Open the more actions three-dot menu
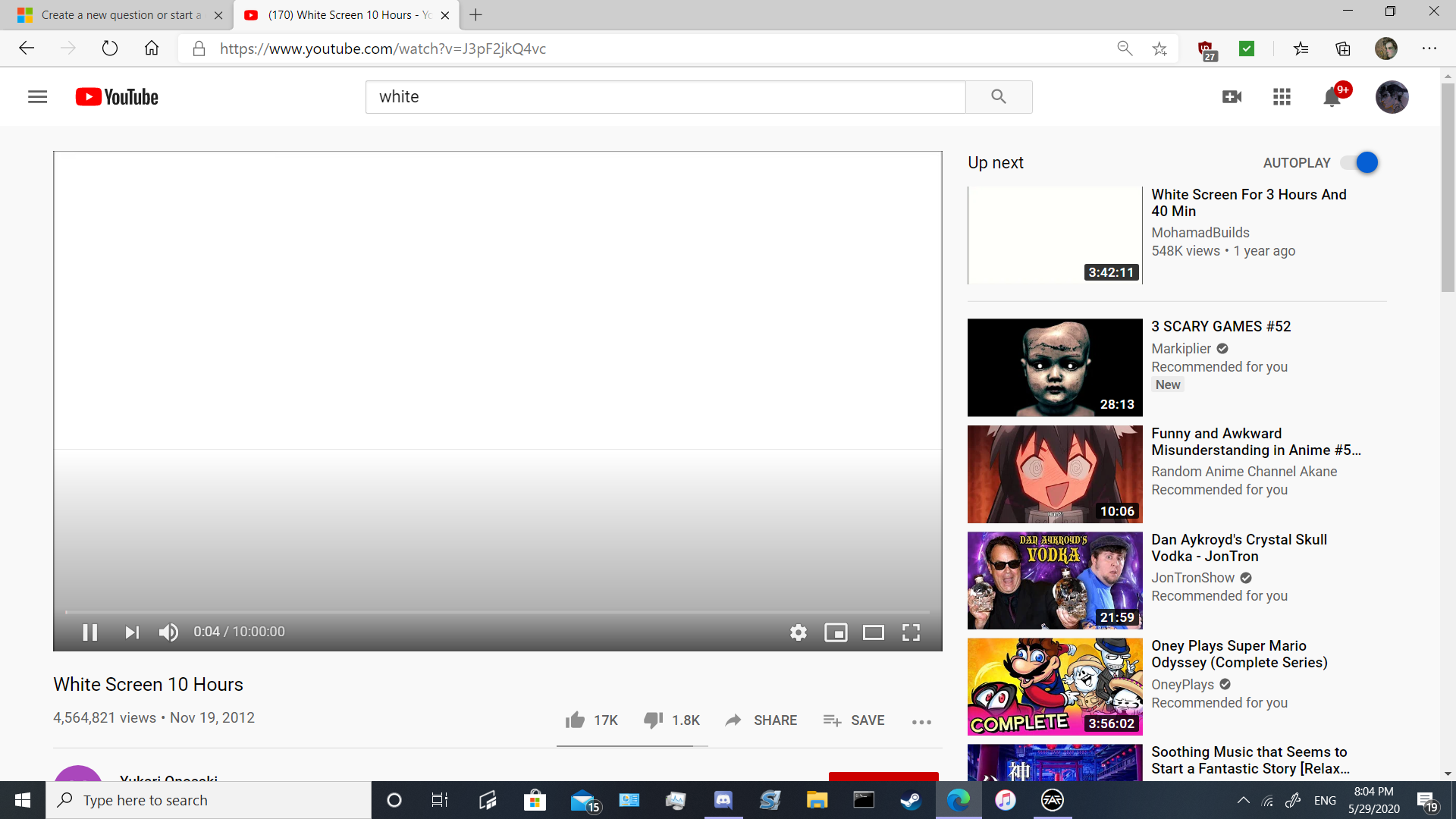1456x819 pixels. pyautogui.click(x=921, y=722)
